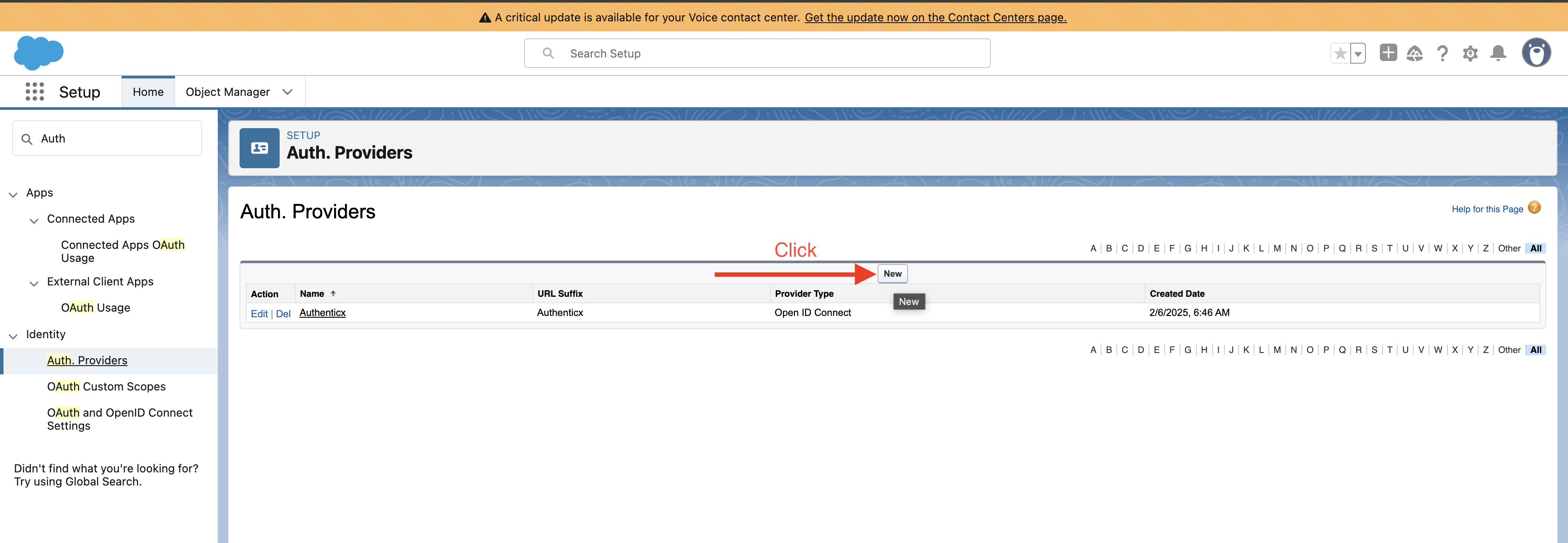Open Connected Apps OAuth Usage
Screen dimensions: 1568x543
click(x=122, y=251)
